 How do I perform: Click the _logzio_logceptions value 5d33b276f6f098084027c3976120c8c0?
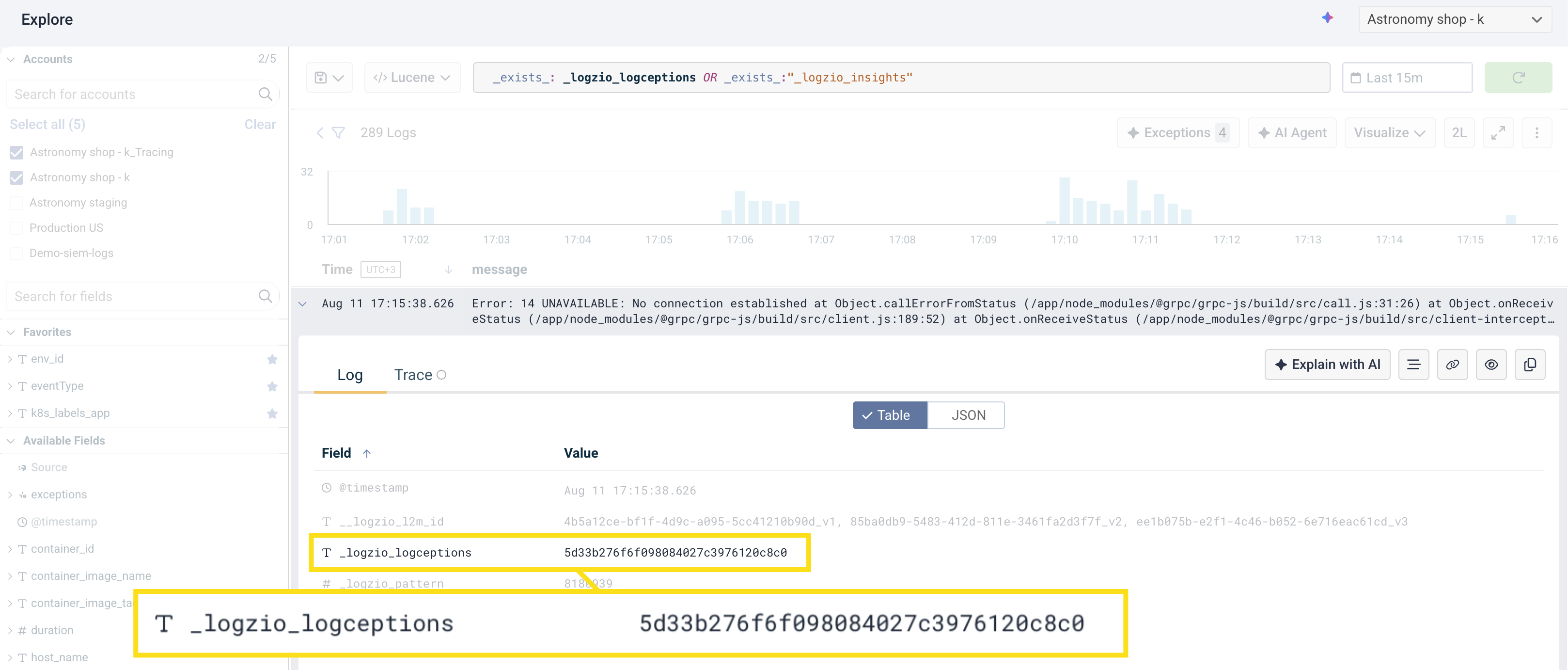[x=675, y=553]
